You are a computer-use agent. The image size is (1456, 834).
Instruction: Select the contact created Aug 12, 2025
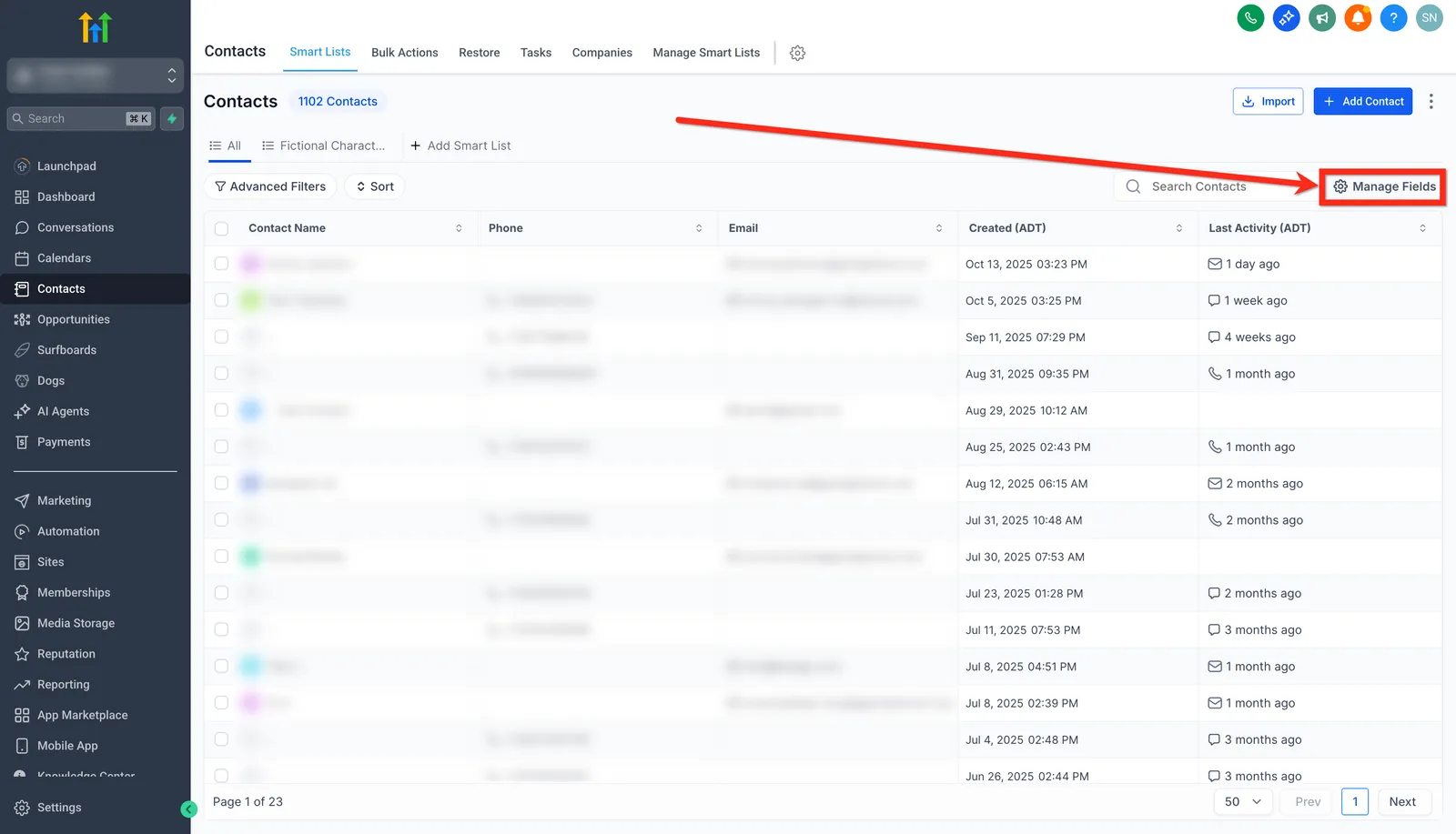[x=221, y=483]
